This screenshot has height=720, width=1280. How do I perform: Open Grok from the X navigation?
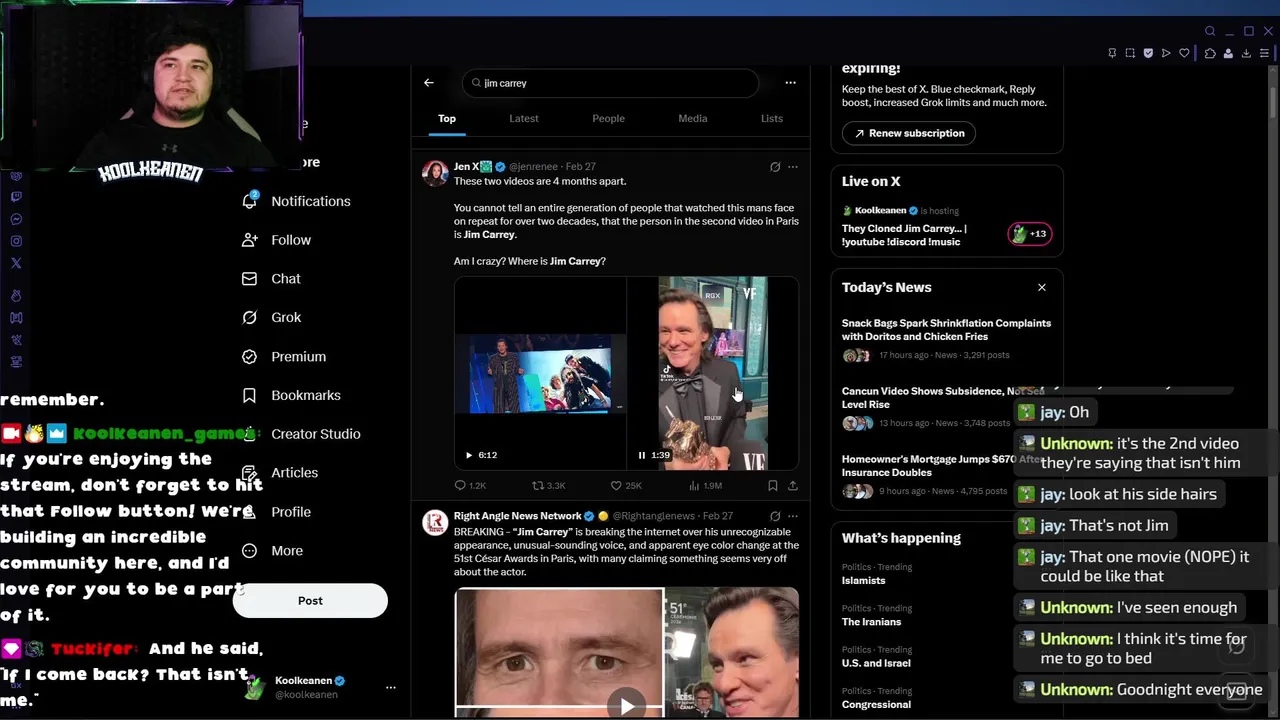[x=271, y=317]
